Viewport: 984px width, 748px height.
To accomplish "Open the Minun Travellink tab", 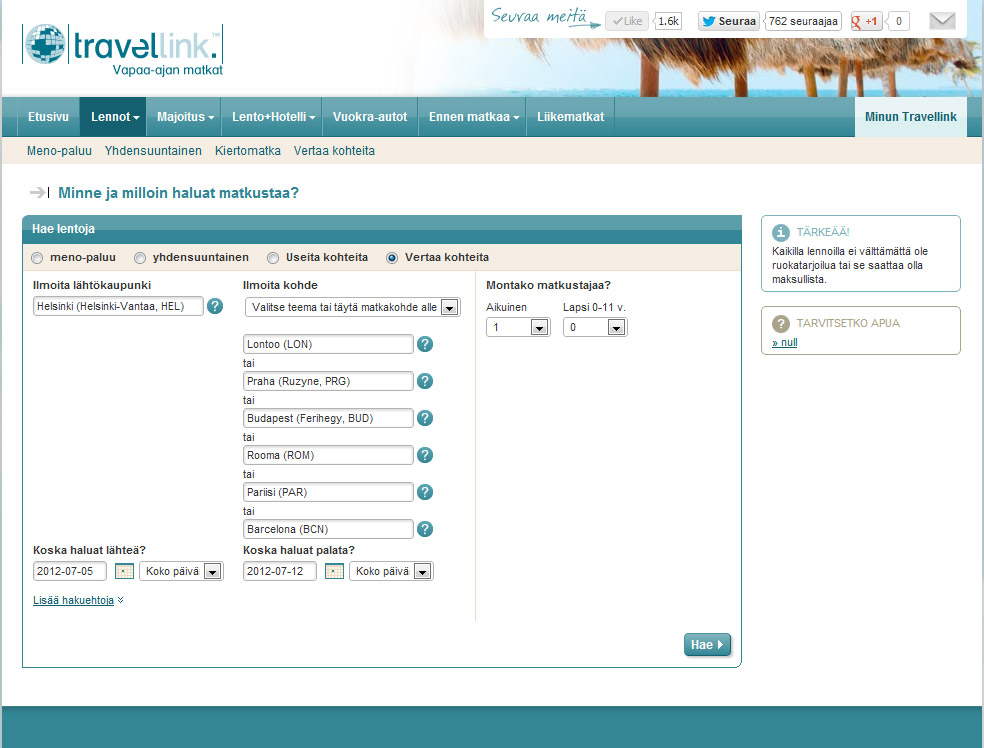I will coord(910,117).
